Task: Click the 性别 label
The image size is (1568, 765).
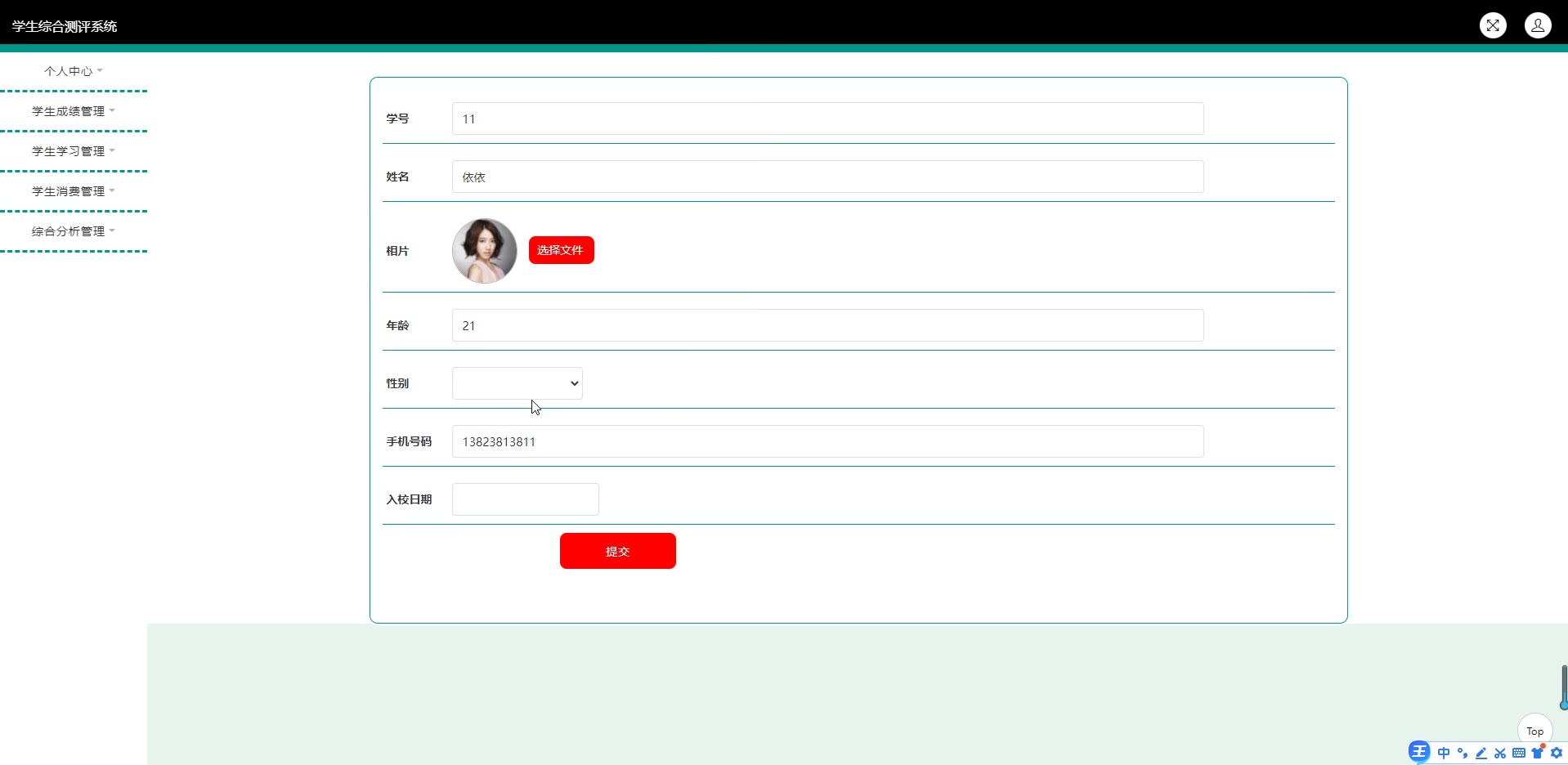Action: 397,383
